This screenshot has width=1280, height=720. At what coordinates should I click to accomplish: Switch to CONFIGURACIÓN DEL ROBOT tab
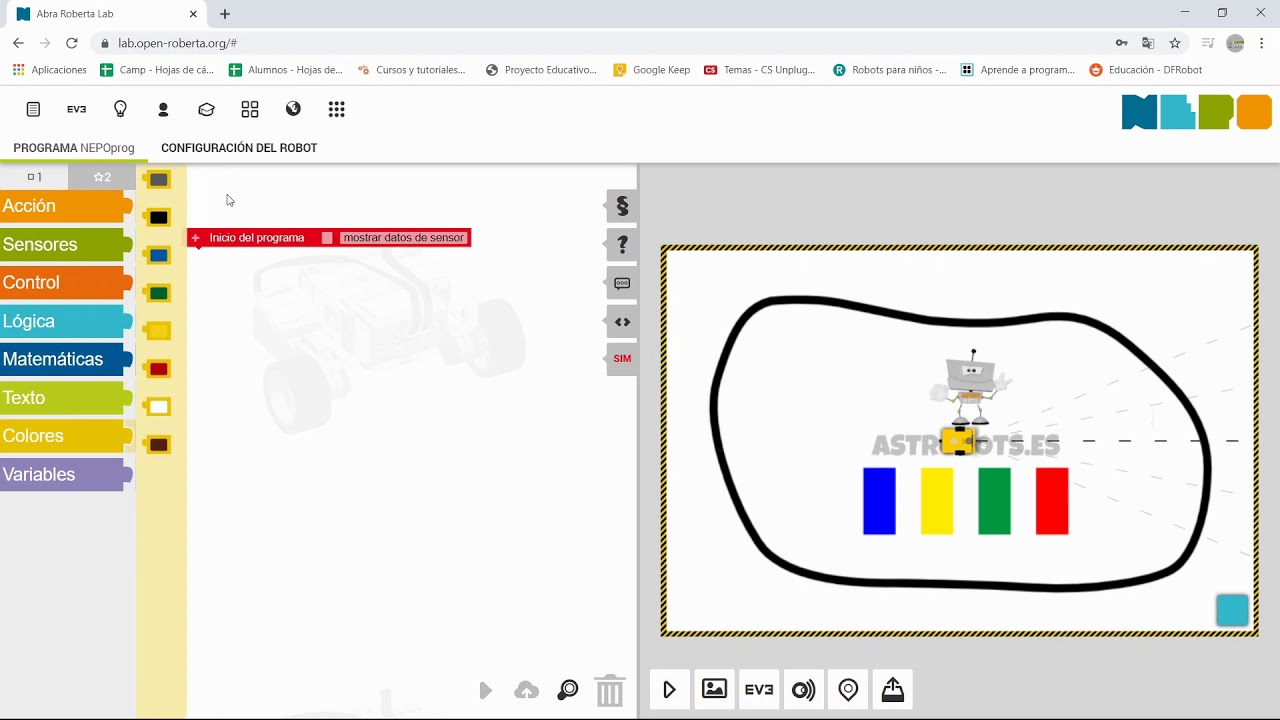point(239,148)
